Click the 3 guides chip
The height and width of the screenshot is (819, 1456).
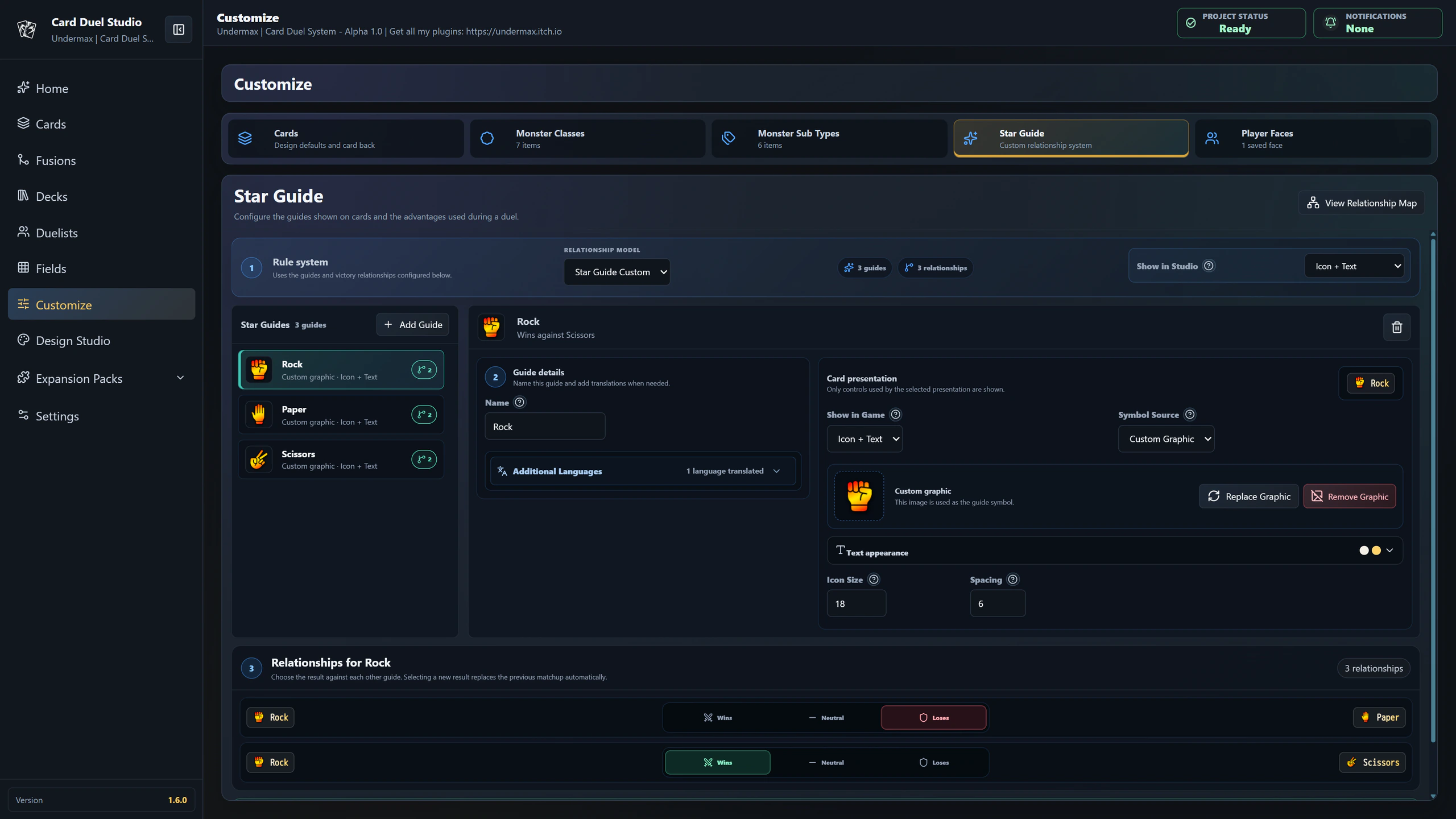865,268
